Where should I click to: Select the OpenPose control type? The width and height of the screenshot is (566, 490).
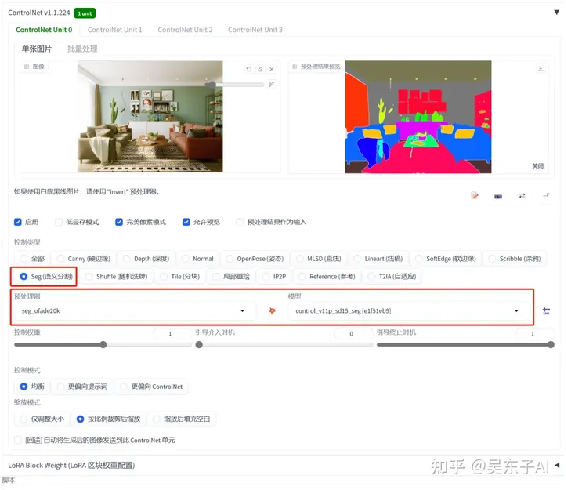point(256,259)
